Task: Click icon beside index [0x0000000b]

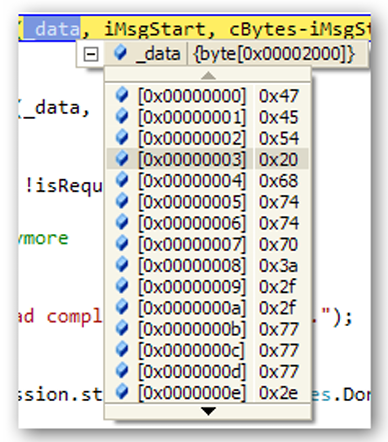Action: tap(122, 329)
